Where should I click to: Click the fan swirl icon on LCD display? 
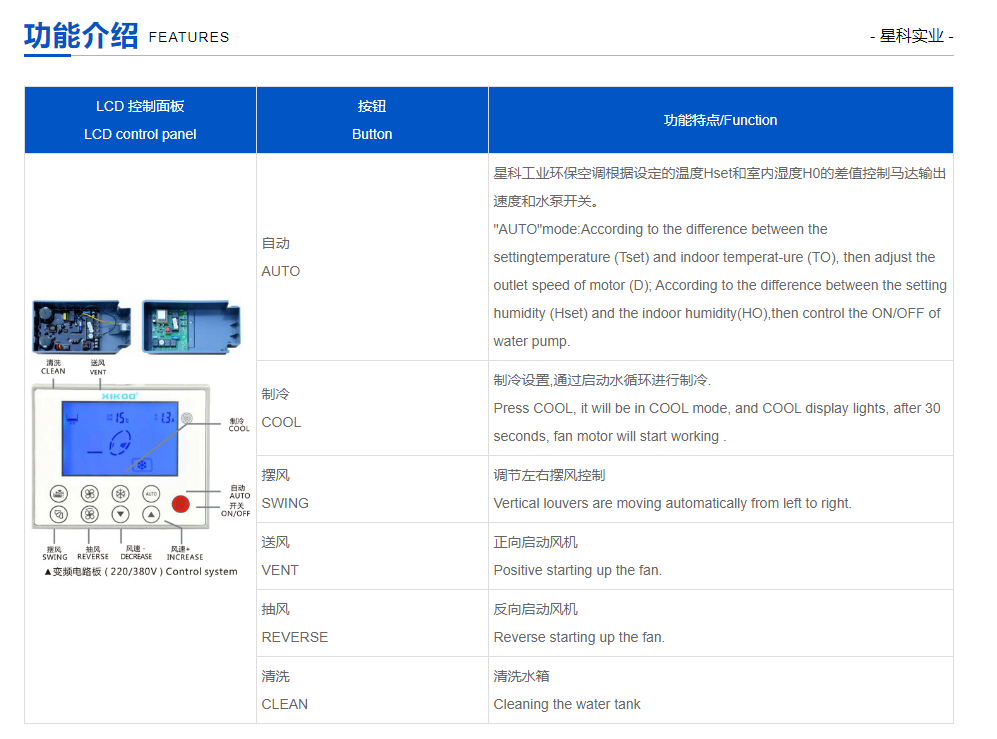pos(120,441)
